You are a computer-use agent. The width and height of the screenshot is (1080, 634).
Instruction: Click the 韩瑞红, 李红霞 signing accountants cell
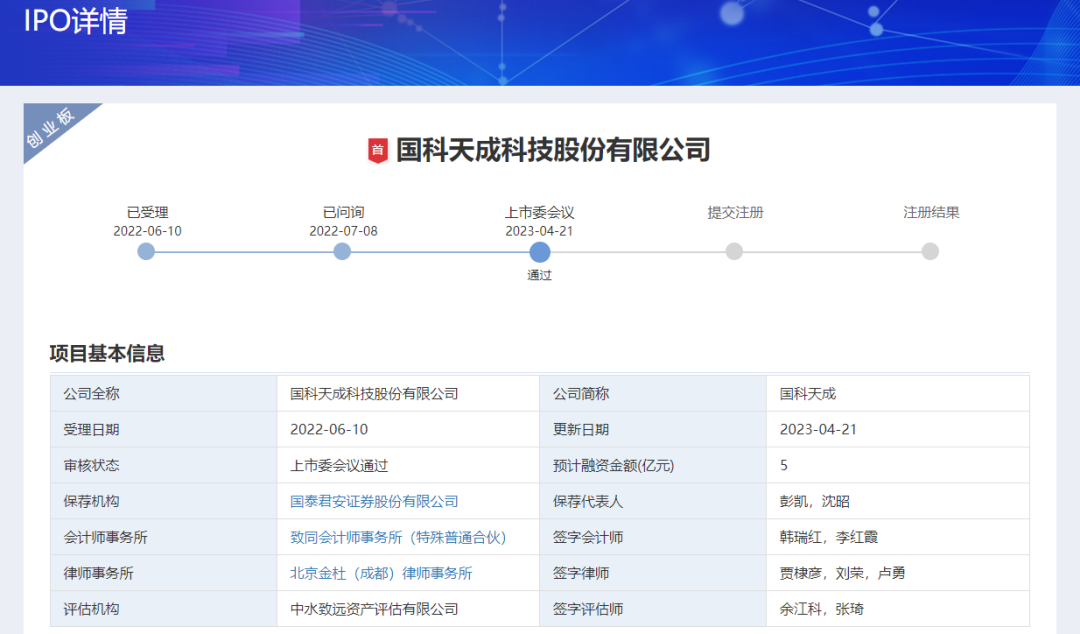pyautogui.click(x=897, y=537)
